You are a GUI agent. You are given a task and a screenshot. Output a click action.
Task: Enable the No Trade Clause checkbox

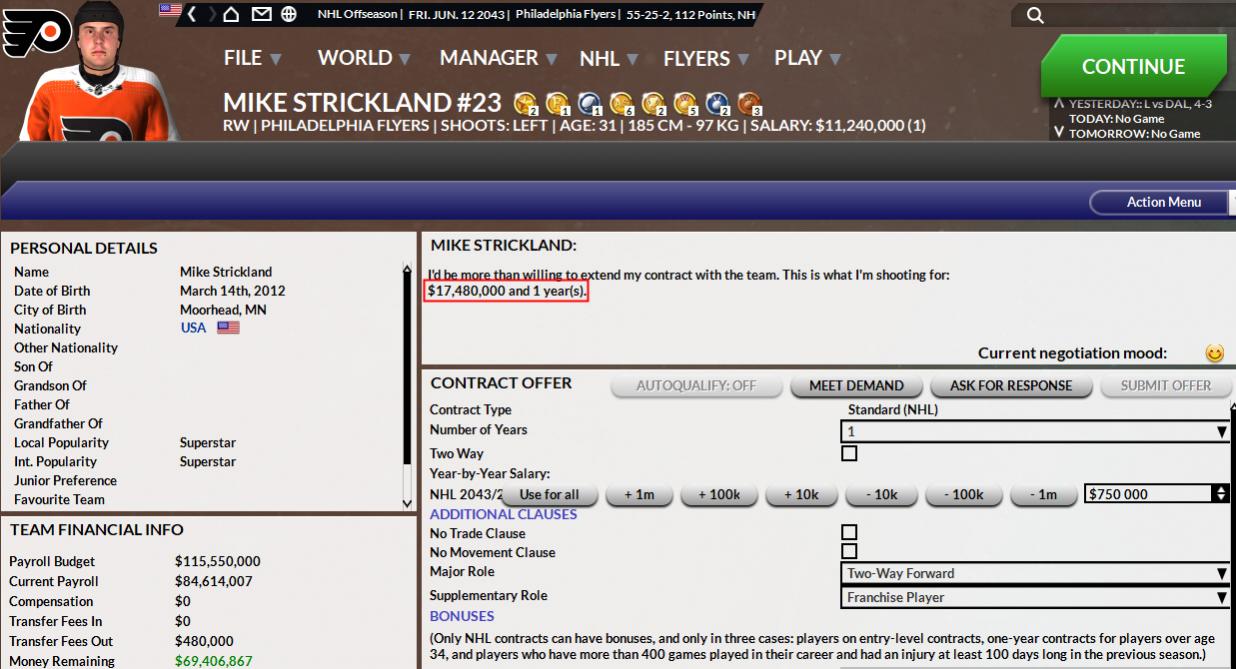(849, 532)
